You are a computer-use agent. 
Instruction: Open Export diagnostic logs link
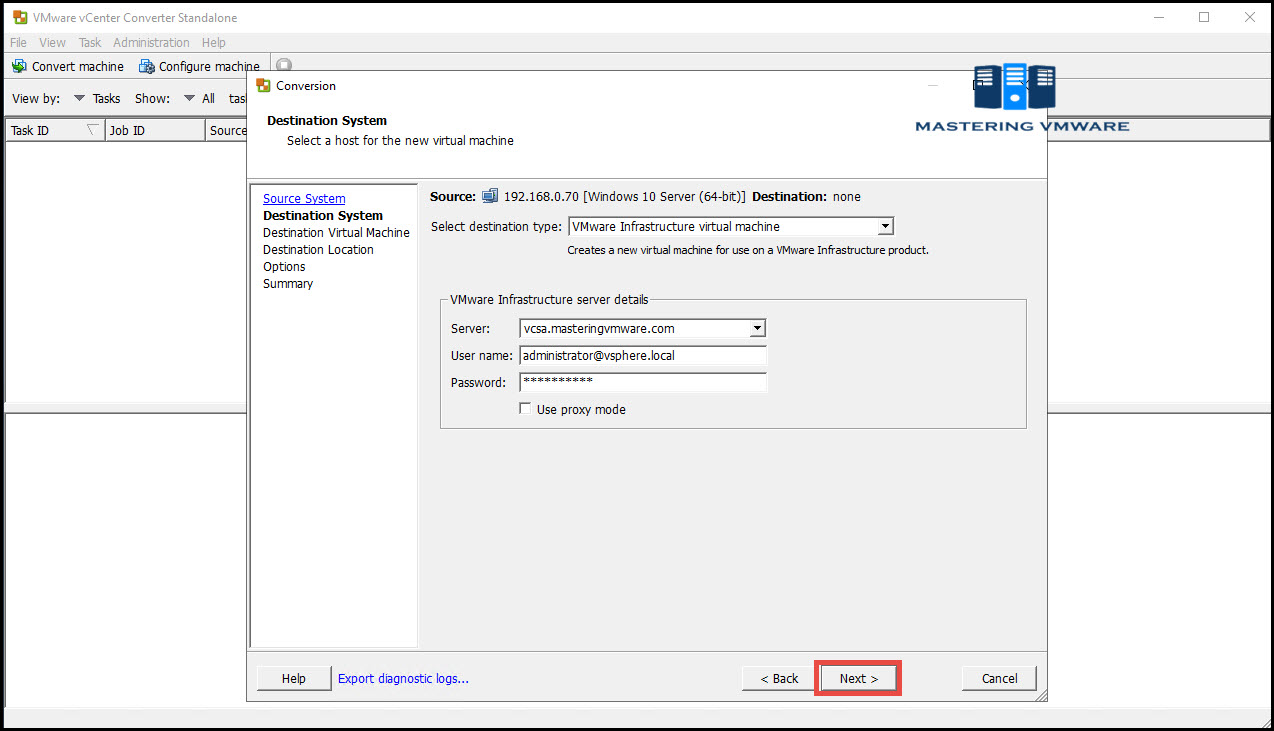(403, 678)
